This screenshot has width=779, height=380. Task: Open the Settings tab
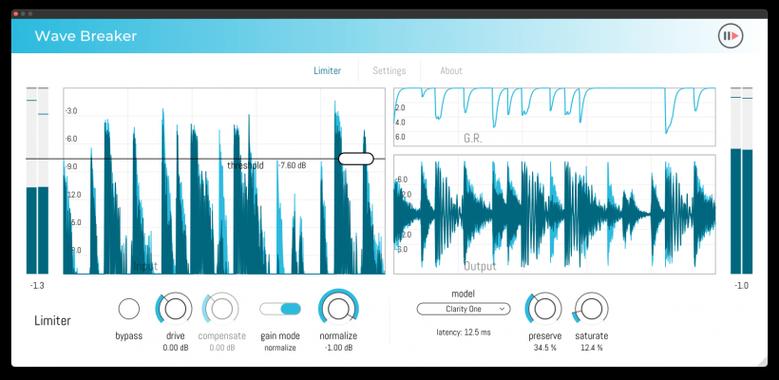pos(389,71)
